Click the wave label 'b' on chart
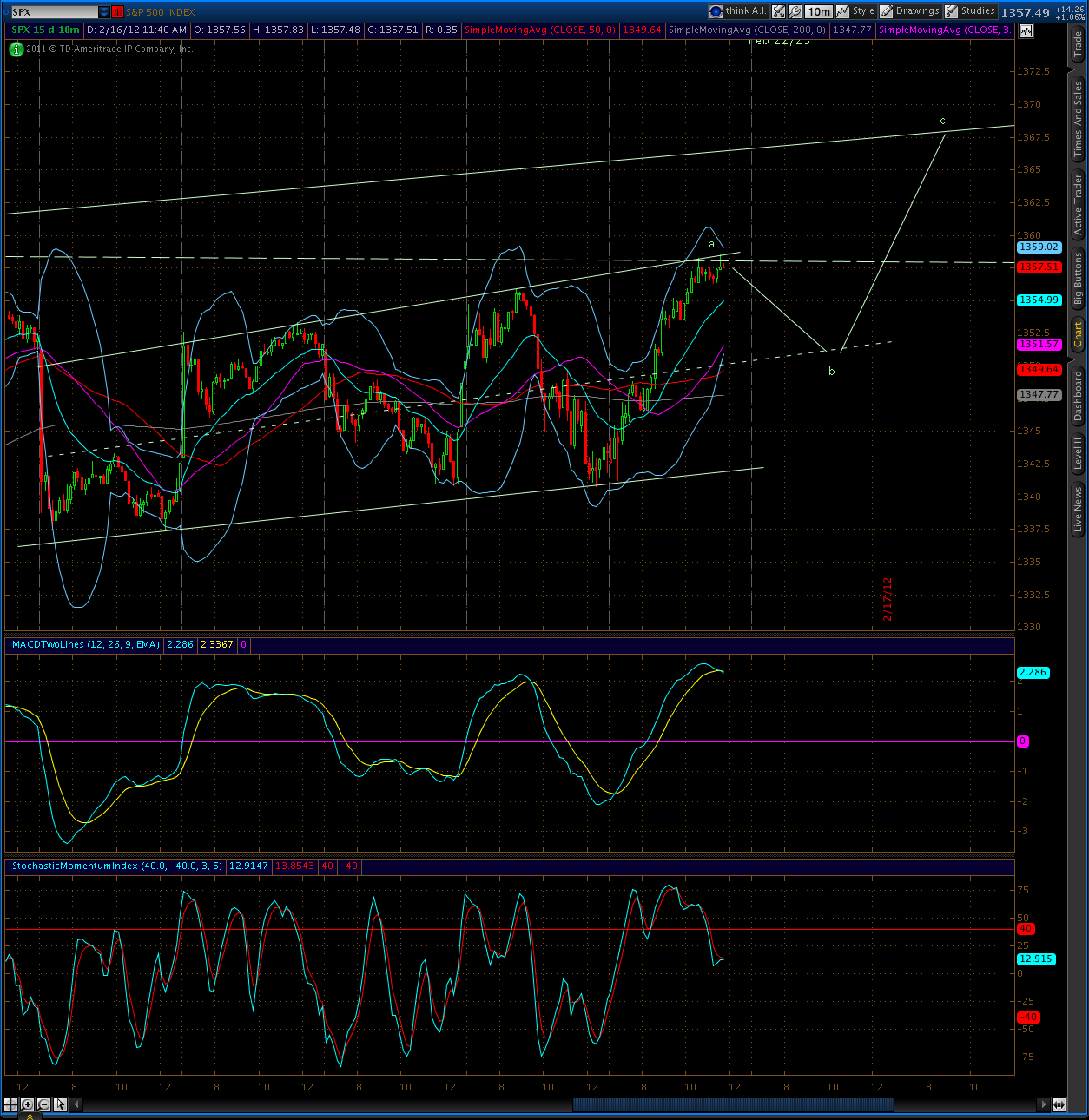1089x1120 pixels. (x=831, y=372)
